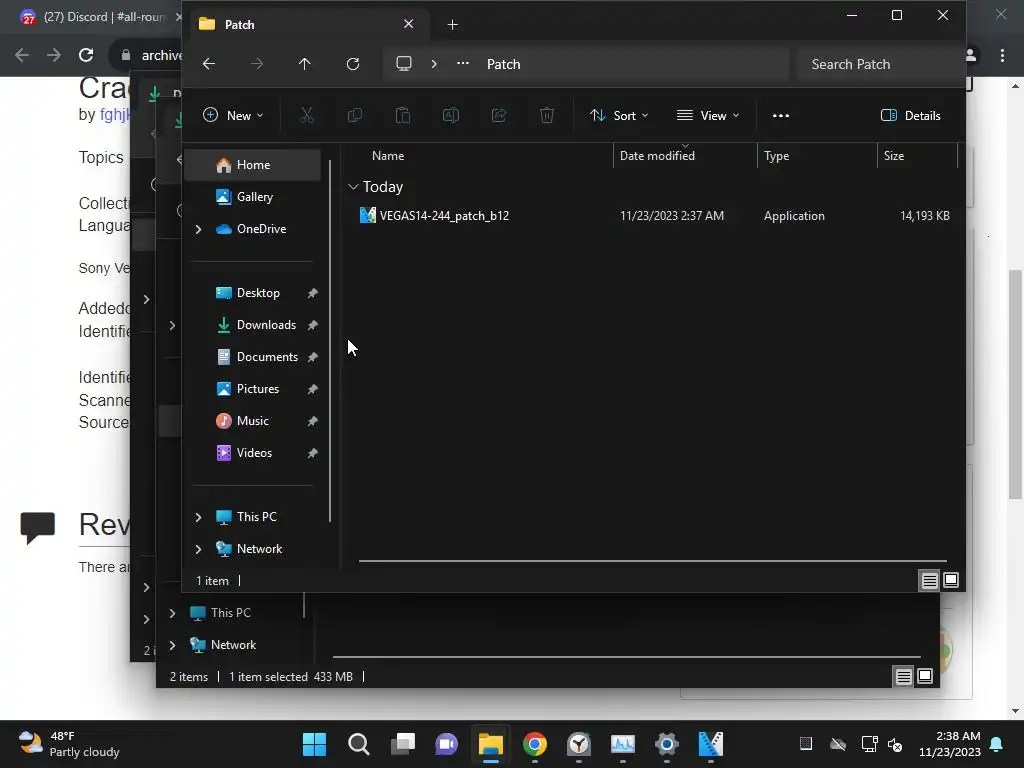This screenshot has height=768, width=1024.
Task: Open the New dropdown menu
Action: (x=233, y=116)
